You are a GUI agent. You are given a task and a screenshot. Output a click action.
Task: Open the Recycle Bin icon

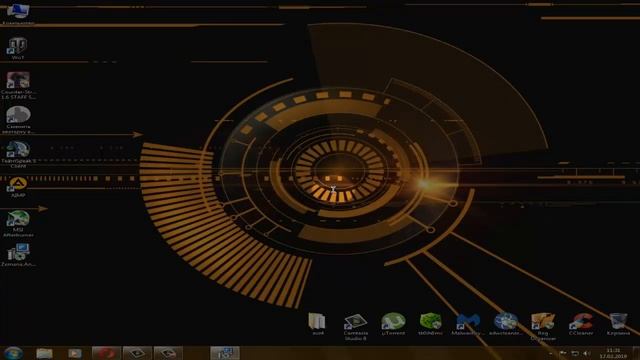tap(618, 324)
